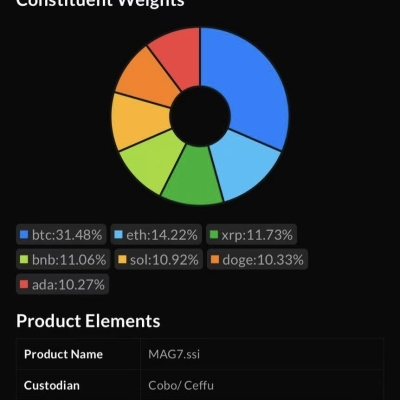This screenshot has height=400, width=400.
Task: Click the lime bnb color square
Action: tap(24, 259)
